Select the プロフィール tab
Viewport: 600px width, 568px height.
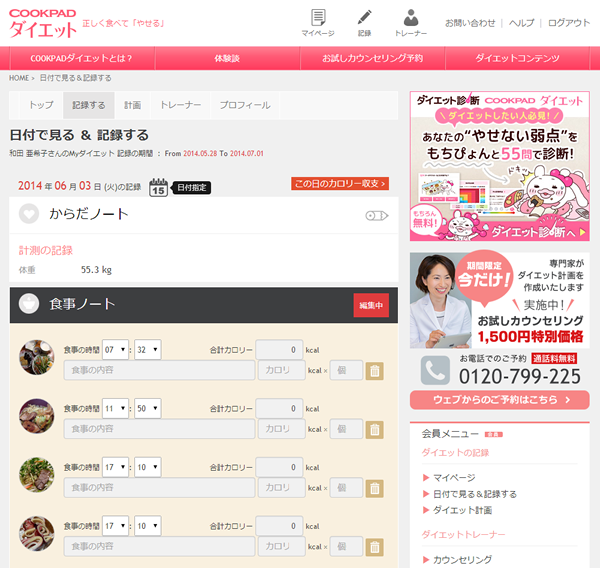click(x=245, y=105)
